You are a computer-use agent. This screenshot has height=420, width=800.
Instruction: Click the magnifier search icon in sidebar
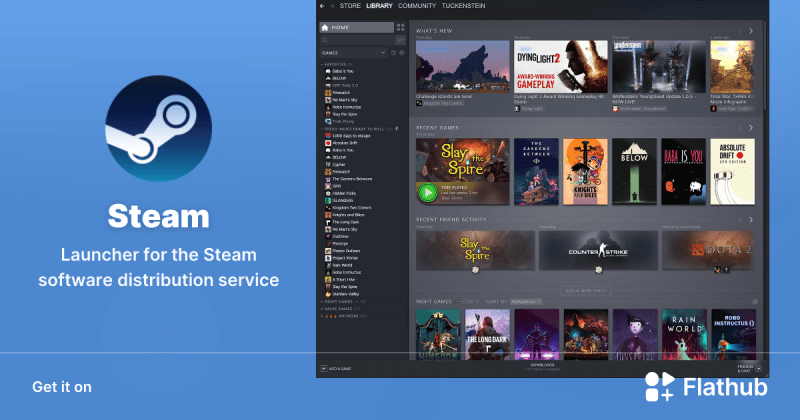point(325,40)
